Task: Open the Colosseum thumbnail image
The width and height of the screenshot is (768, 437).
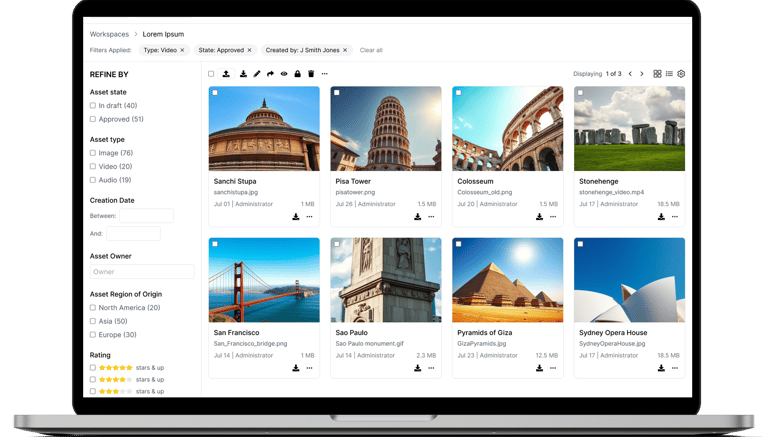Action: click(x=507, y=129)
